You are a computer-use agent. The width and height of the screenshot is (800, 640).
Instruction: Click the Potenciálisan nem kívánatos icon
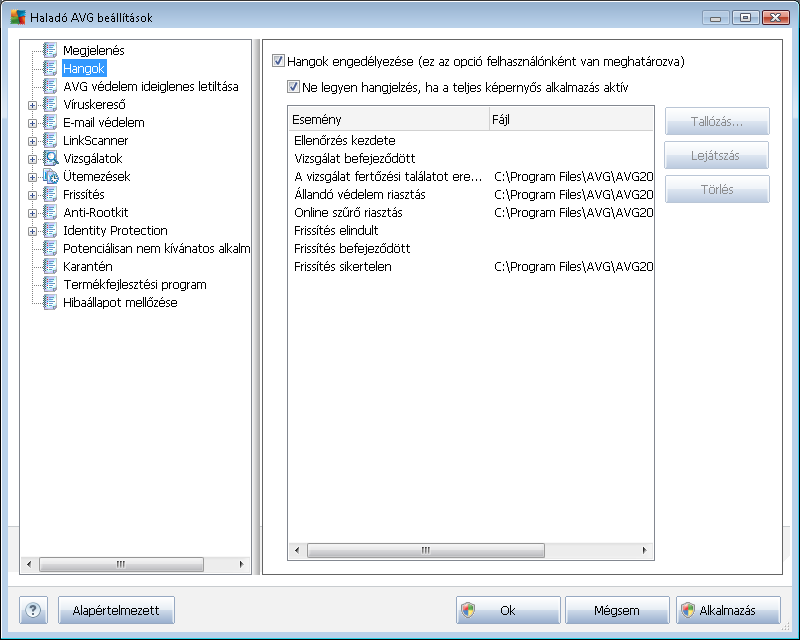[50, 249]
